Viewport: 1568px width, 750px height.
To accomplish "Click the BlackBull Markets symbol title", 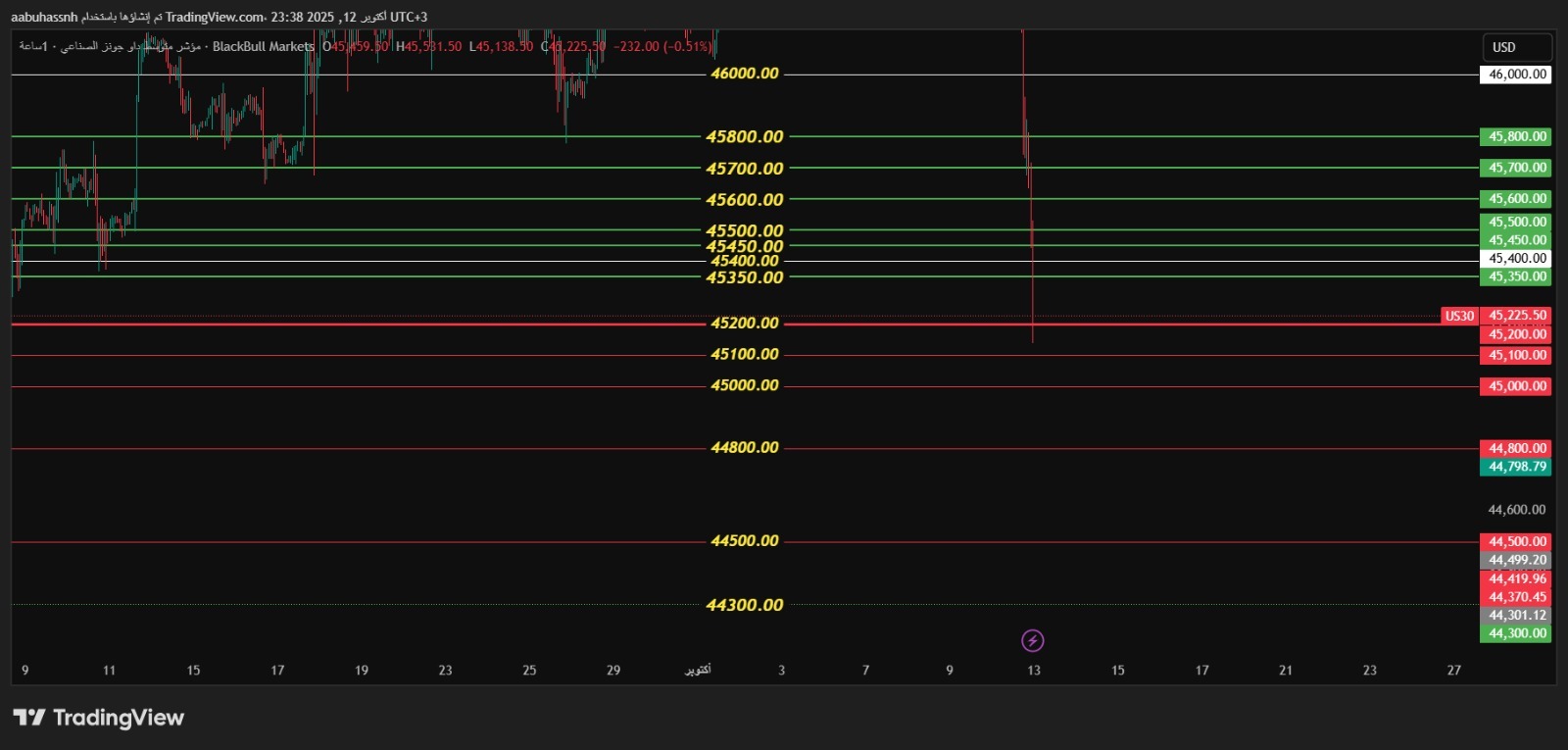I will 263,46.
